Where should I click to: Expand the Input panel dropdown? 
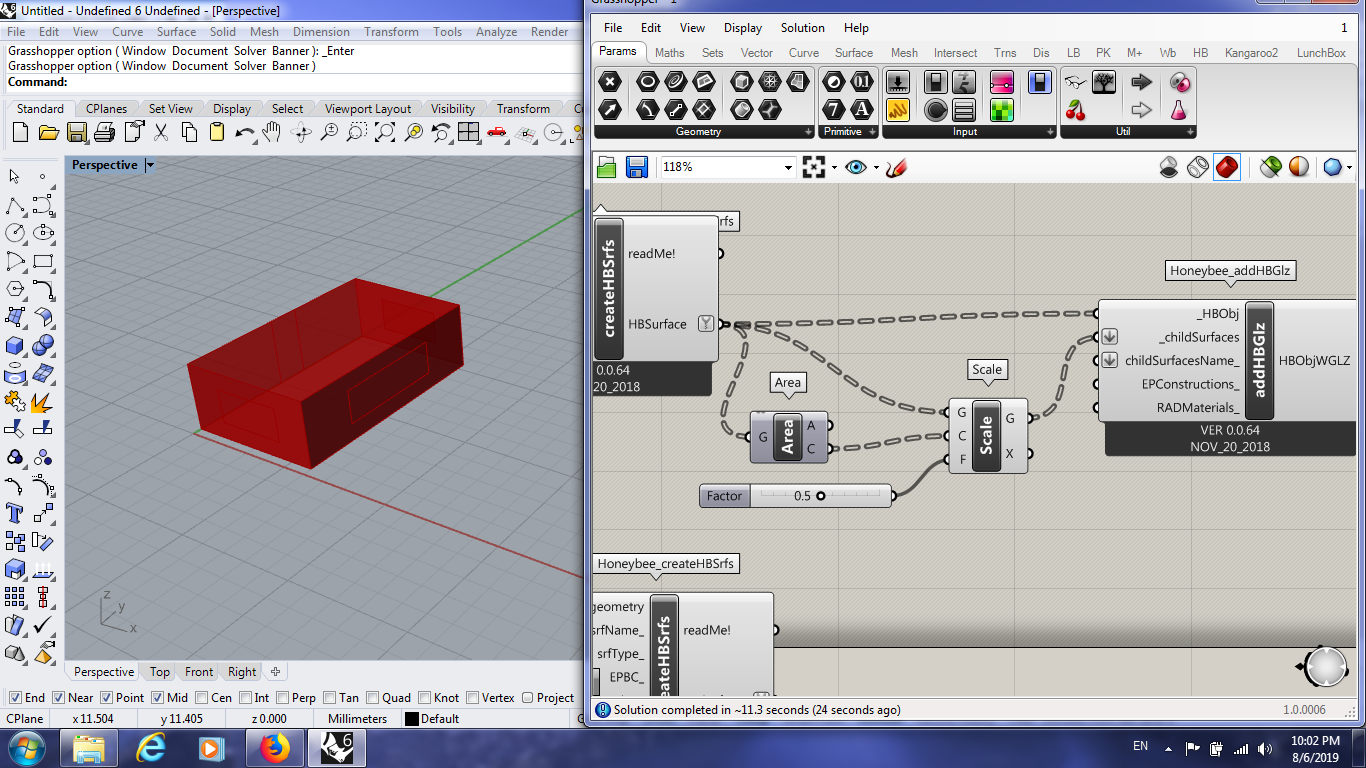pyautogui.click(x=1049, y=132)
